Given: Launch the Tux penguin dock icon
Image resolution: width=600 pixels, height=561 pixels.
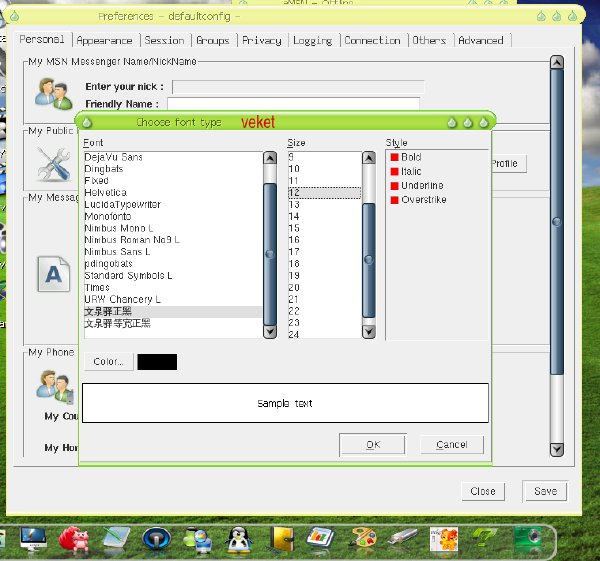Looking at the screenshot, I should click(239, 539).
